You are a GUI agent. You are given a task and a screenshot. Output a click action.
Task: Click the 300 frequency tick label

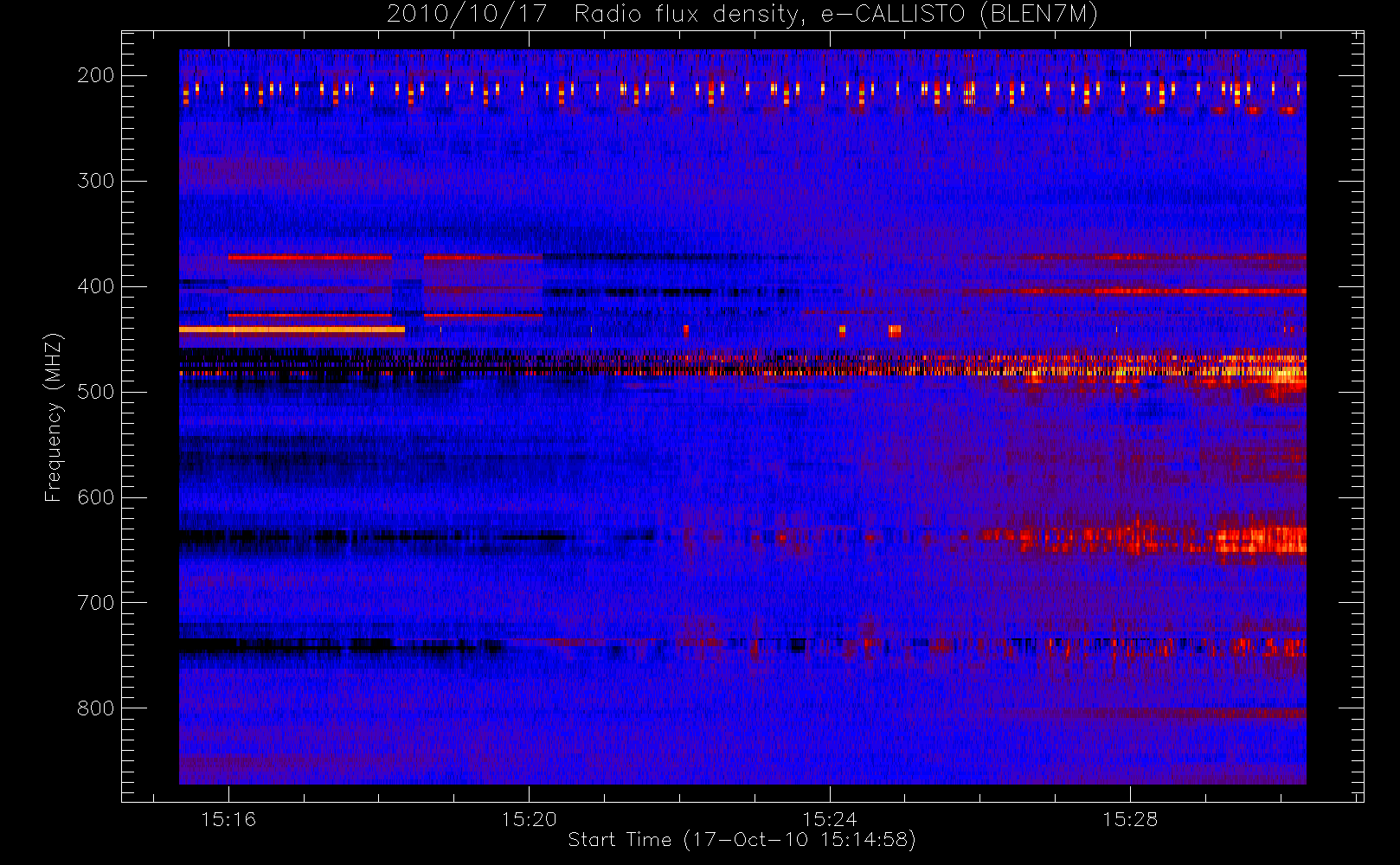pyautogui.click(x=96, y=181)
